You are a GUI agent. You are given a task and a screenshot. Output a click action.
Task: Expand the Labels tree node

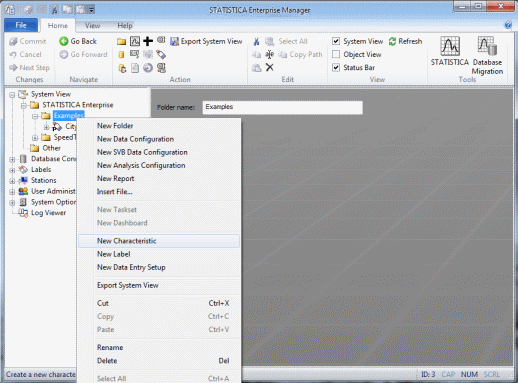[12, 170]
